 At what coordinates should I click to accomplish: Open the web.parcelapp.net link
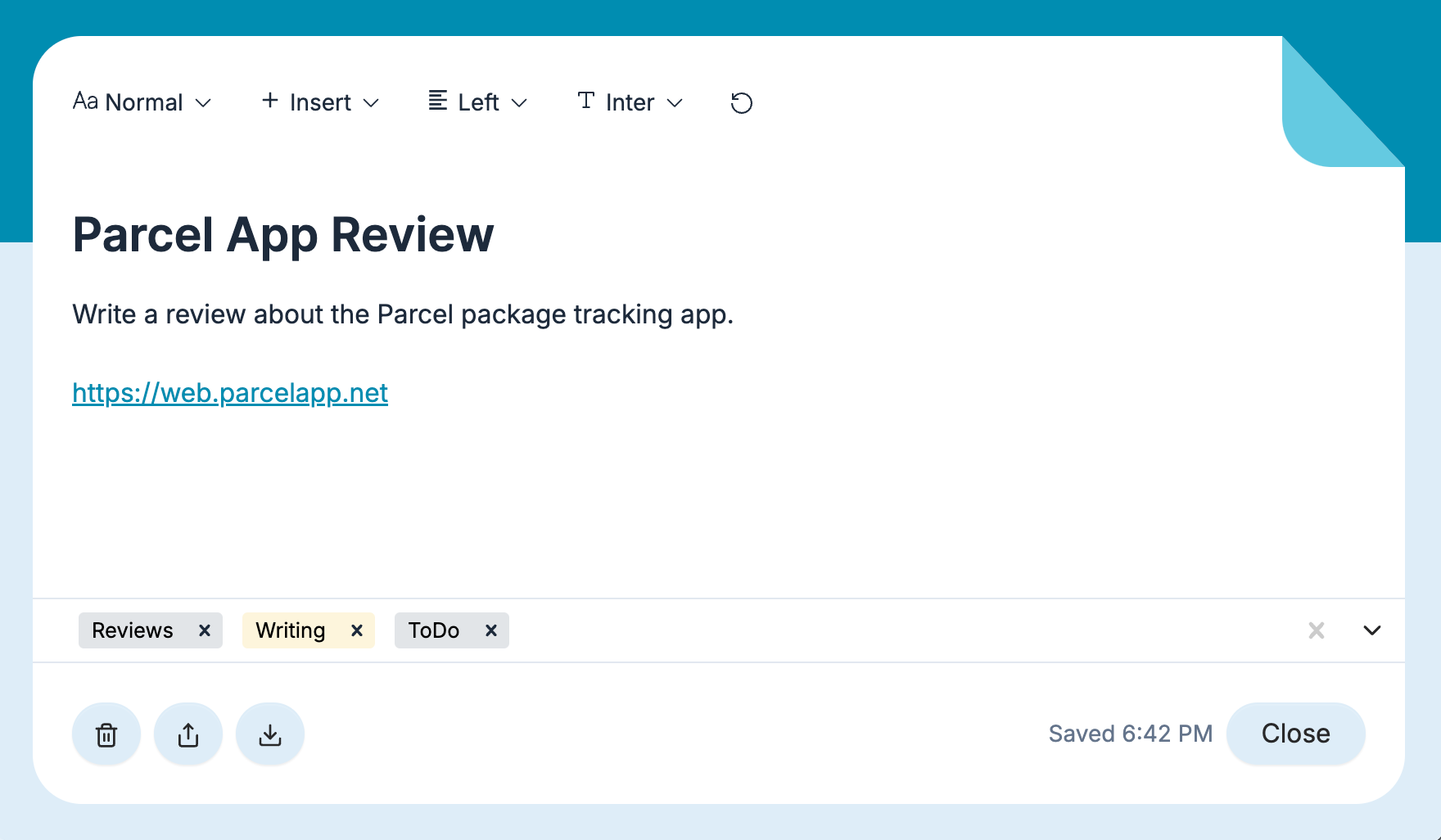230,393
